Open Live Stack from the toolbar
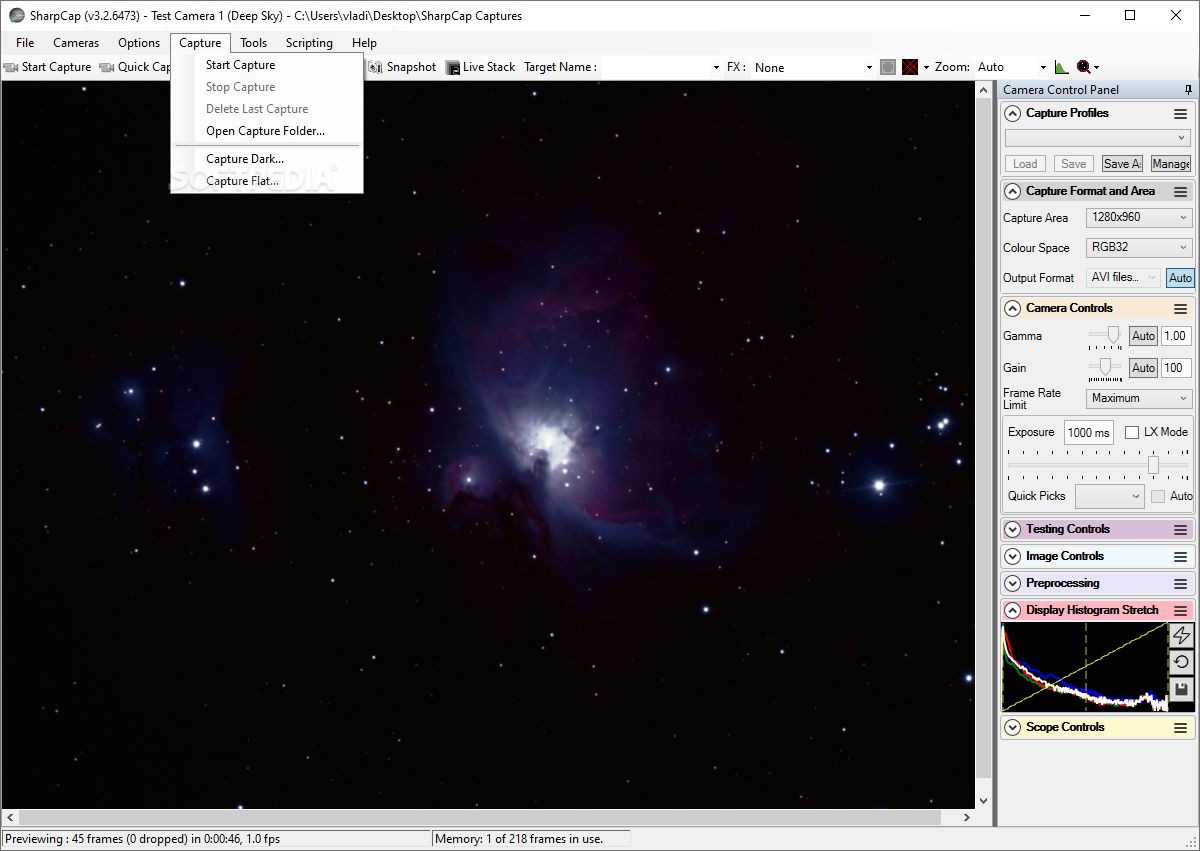 [481, 67]
